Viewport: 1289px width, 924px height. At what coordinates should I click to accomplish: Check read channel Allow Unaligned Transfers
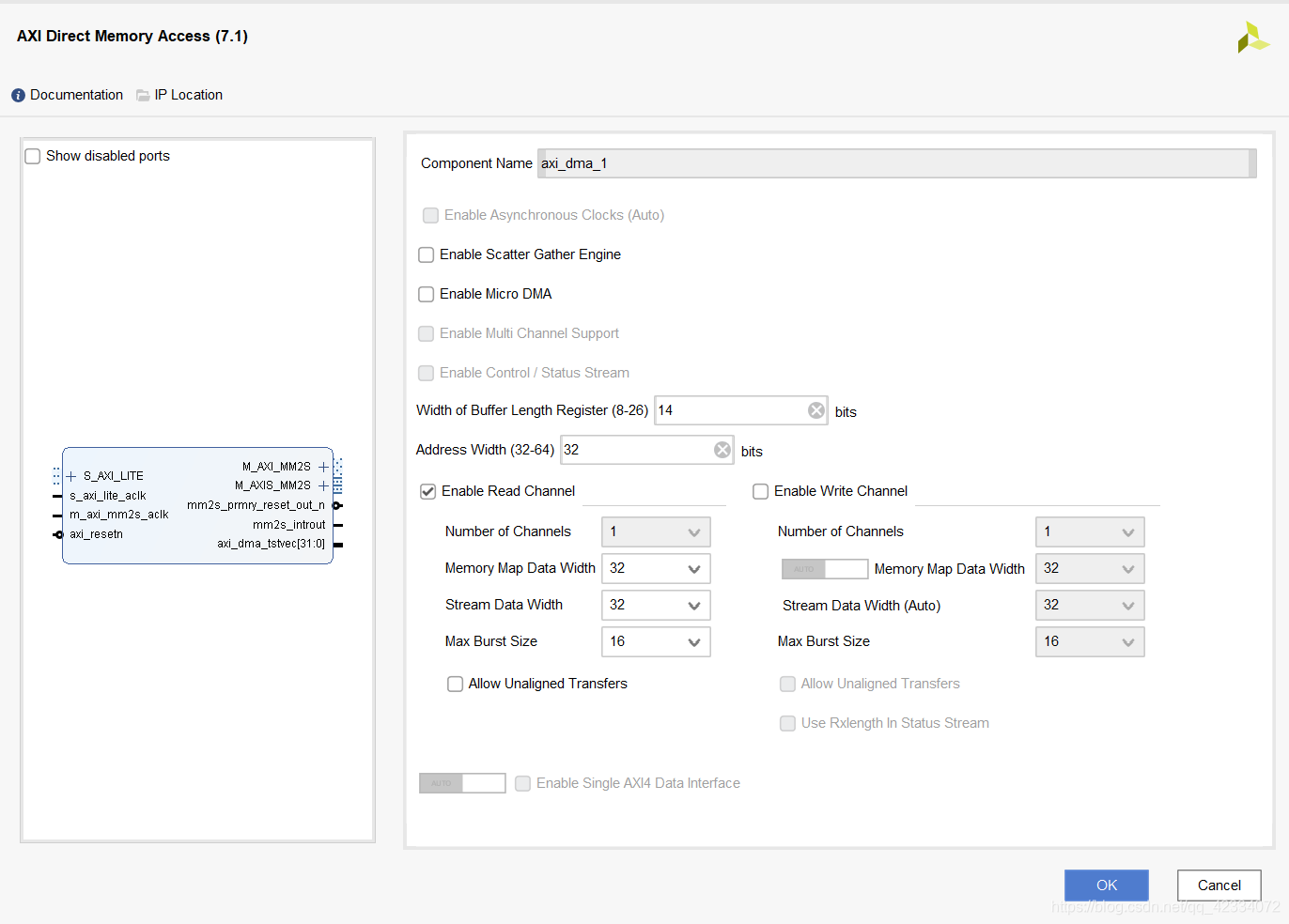[456, 684]
